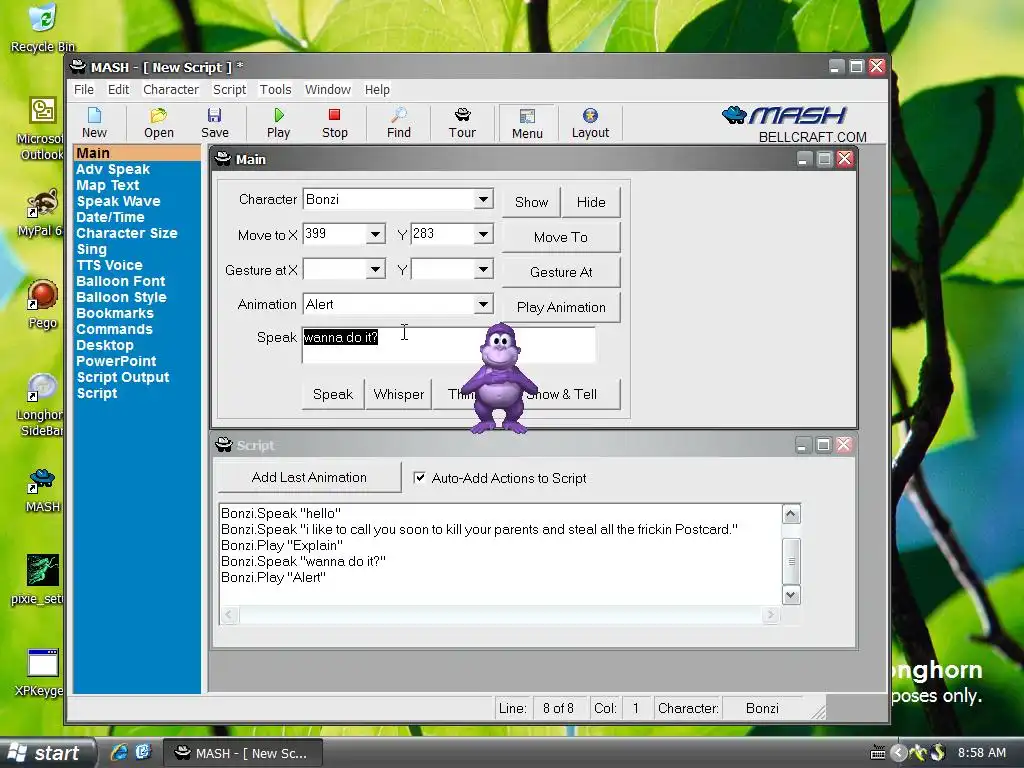Click the Outlook quick launch icon
Image resolution: width=1024 pixels, height=768 pixels.
pyautogui.click(x=143, y=752)
